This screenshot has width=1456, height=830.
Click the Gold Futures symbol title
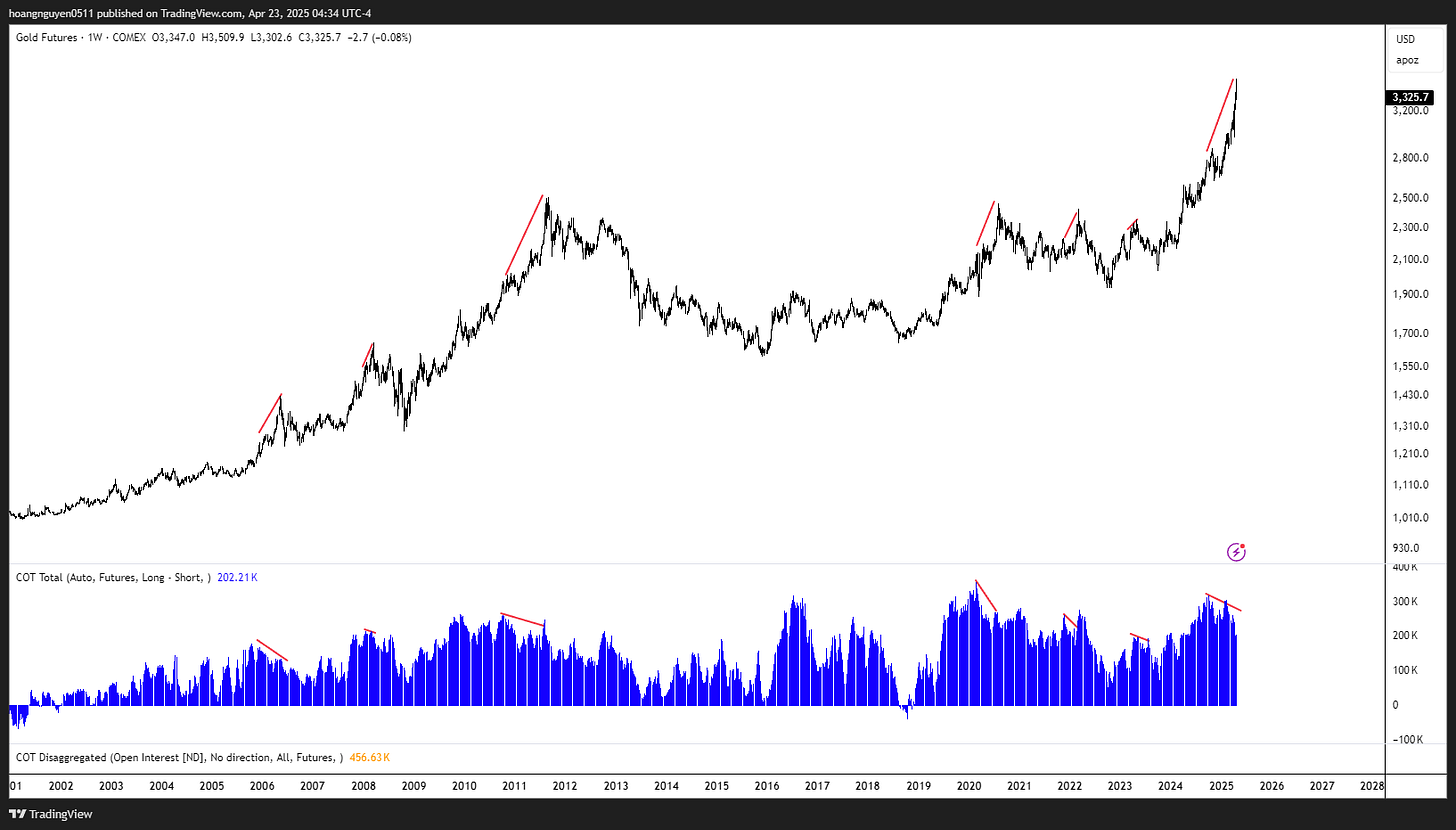48,37
